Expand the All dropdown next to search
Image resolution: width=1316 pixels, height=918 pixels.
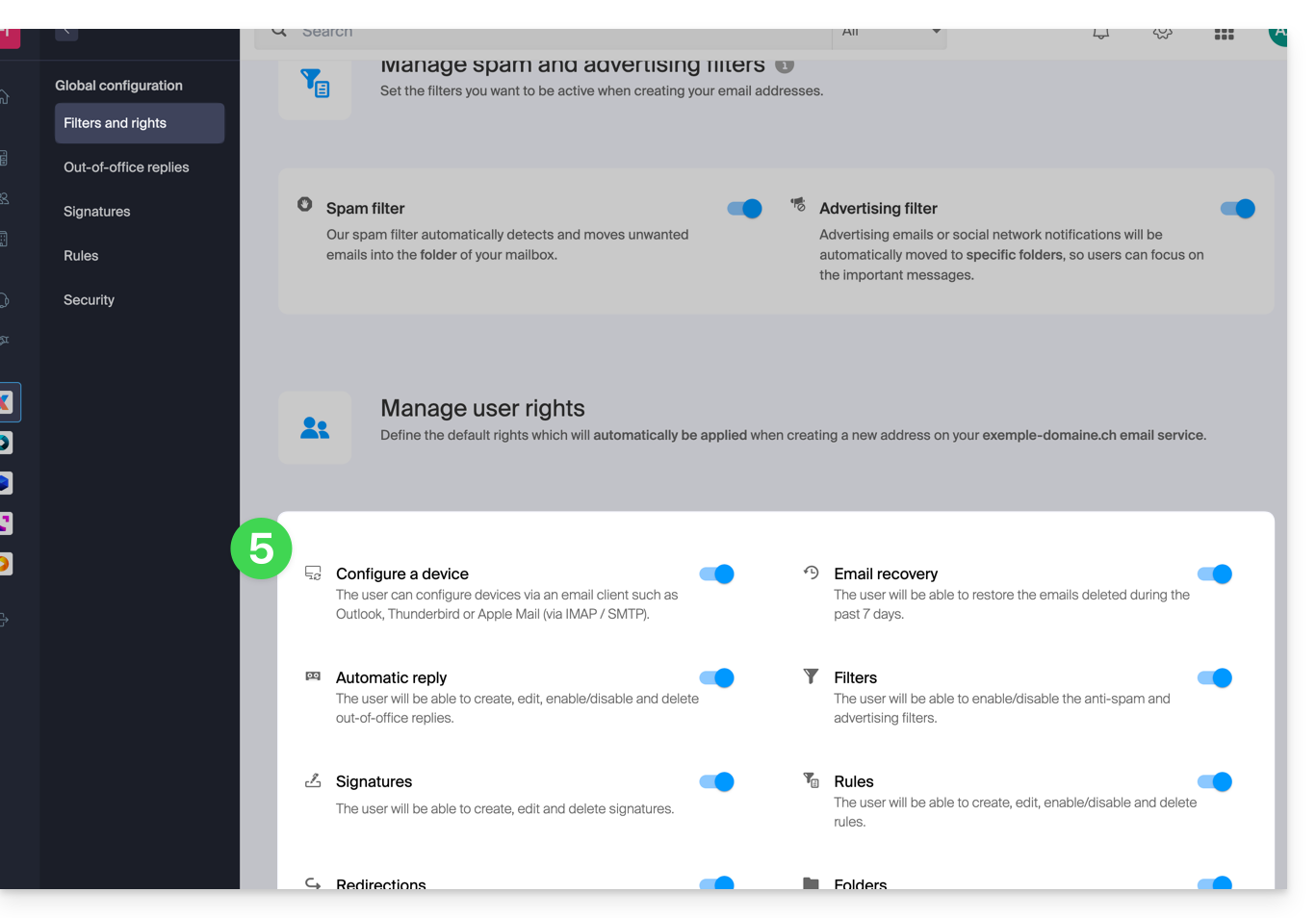click(x=890, y=34)
